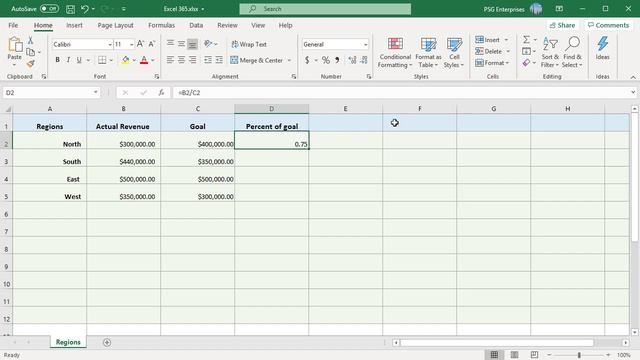The image size is (640, 360).
Task: Switch to Page Break Preview in status bar
Action: [x=534, y=355]
